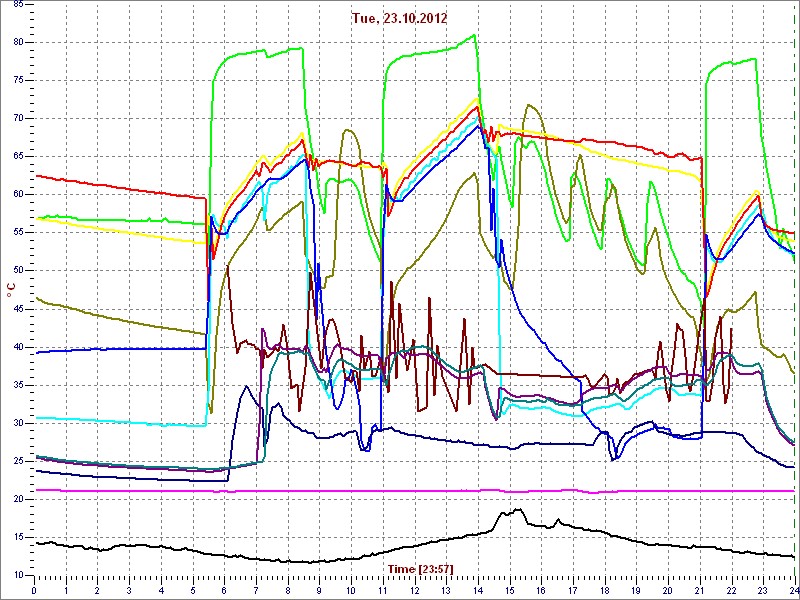Image resolution: width=800 pixels, height=600 pixels.
Task: Click hour 24 on the time axis
Action: (x=794, y=591)
